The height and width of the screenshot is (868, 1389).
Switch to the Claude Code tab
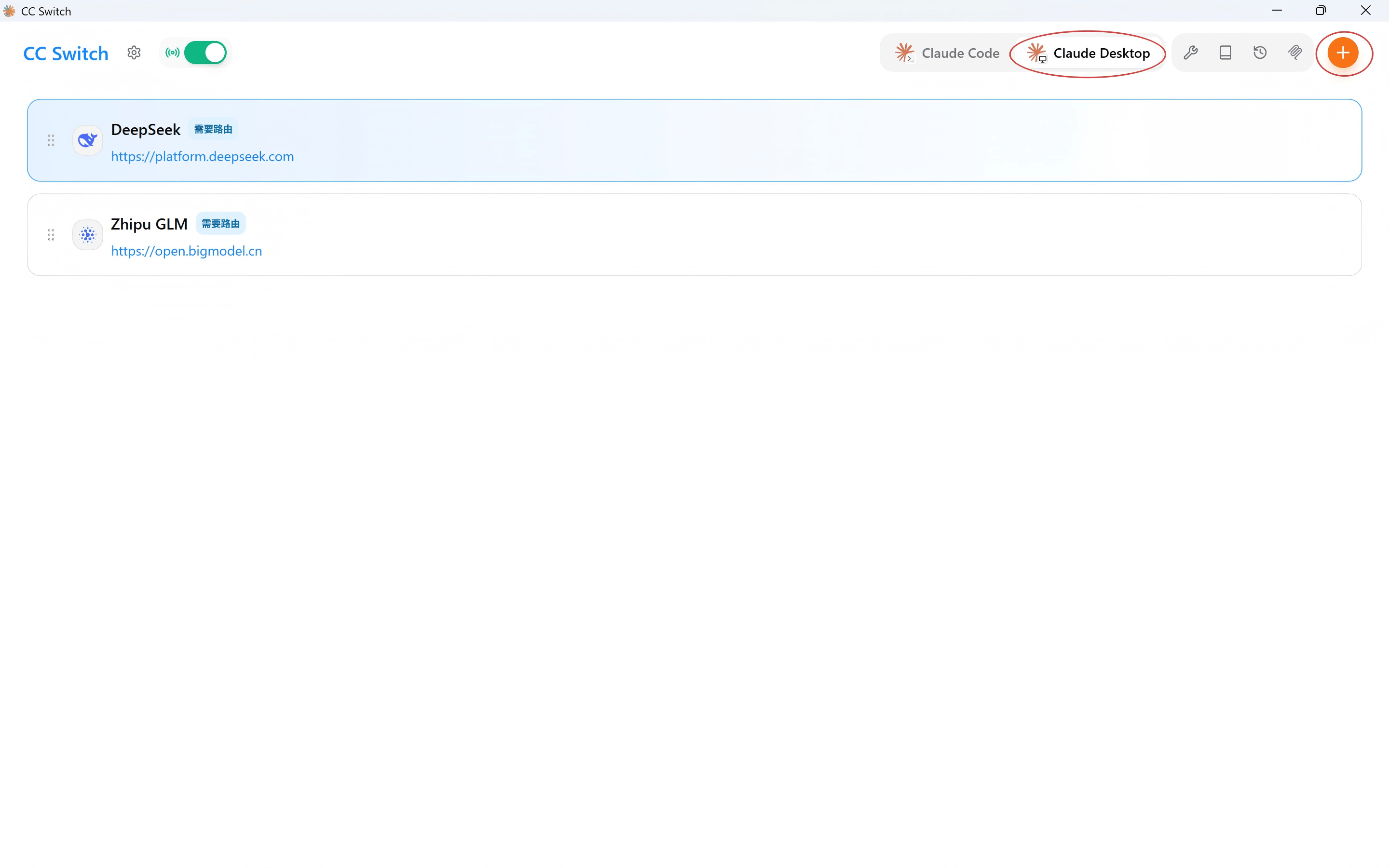tap(948, 53)
